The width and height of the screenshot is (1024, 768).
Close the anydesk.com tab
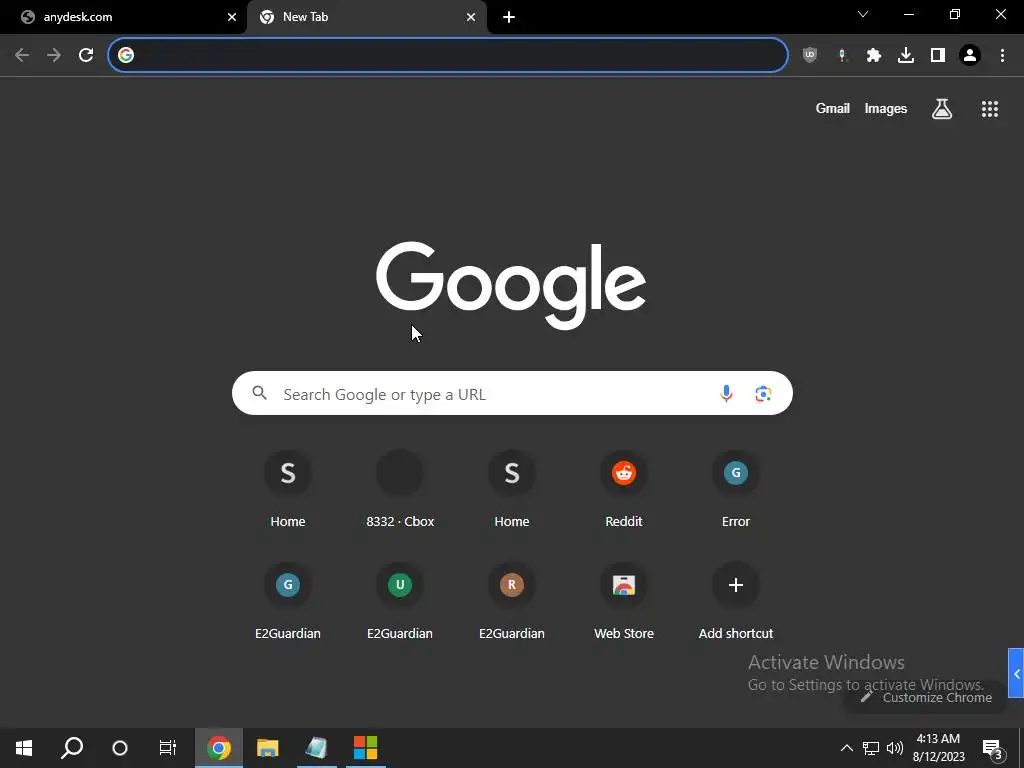(x=232, y=17)
